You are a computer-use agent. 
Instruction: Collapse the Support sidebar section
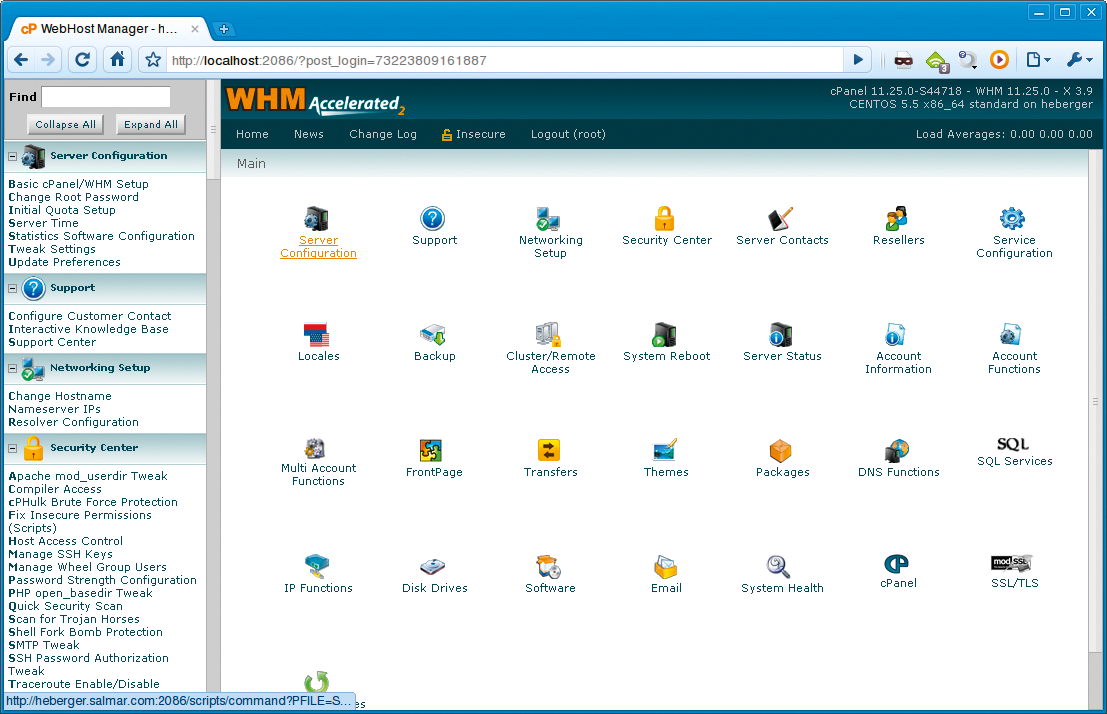pos(10,288)
